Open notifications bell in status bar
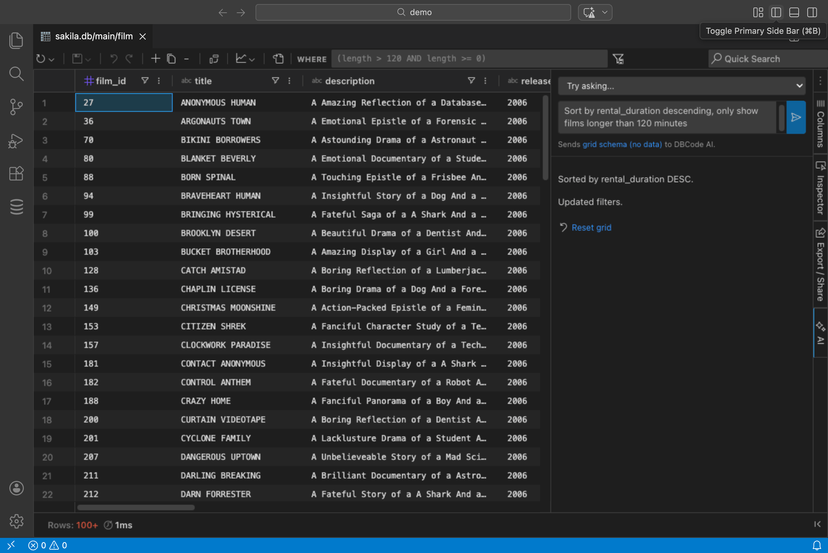This screenshot has height=553, width=828. [x=816, y=545]
